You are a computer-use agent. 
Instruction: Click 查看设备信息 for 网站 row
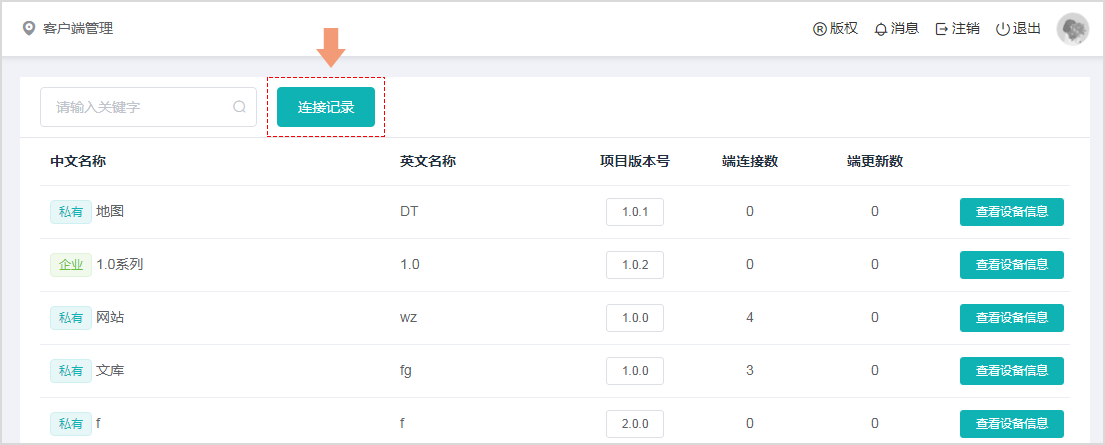[1011, 318]
